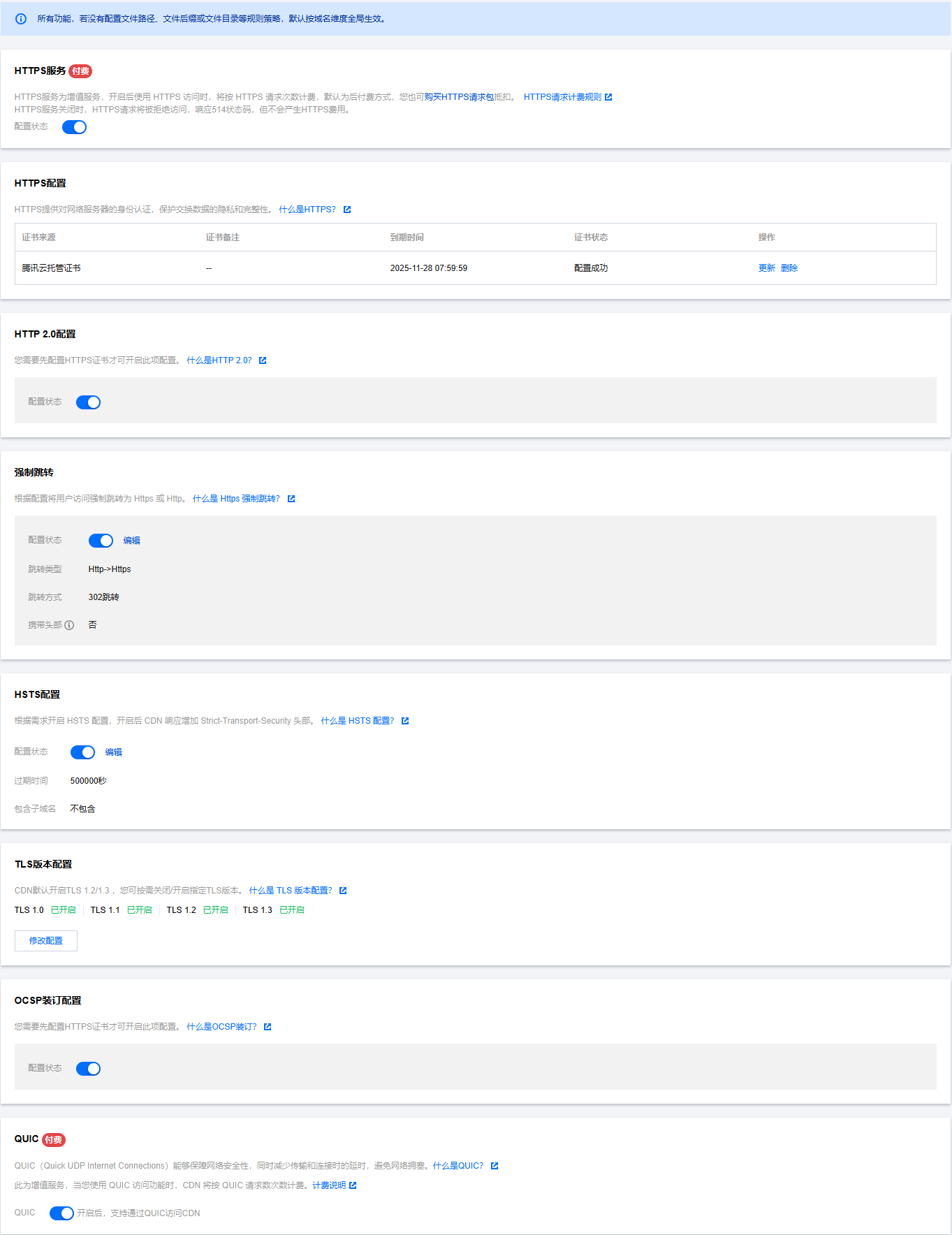Click the 证书状态 column header
This screenshot has height=1235, width=952.
click(x=591, y=237)
